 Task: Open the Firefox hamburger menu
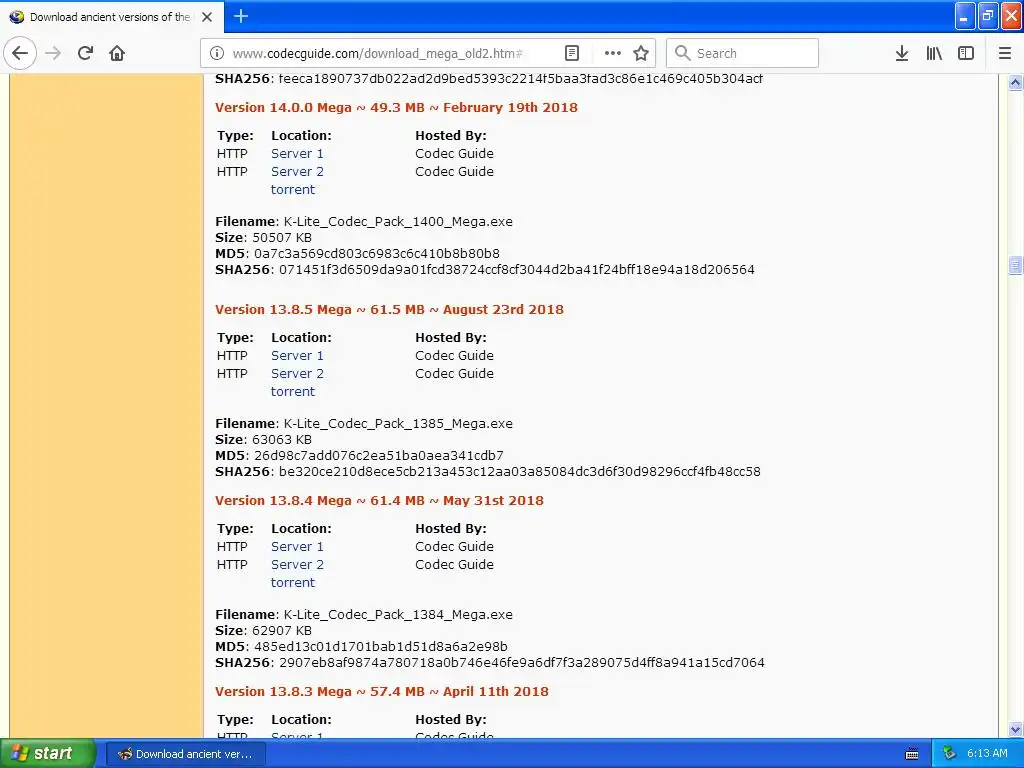click(x=1005, y=53)
